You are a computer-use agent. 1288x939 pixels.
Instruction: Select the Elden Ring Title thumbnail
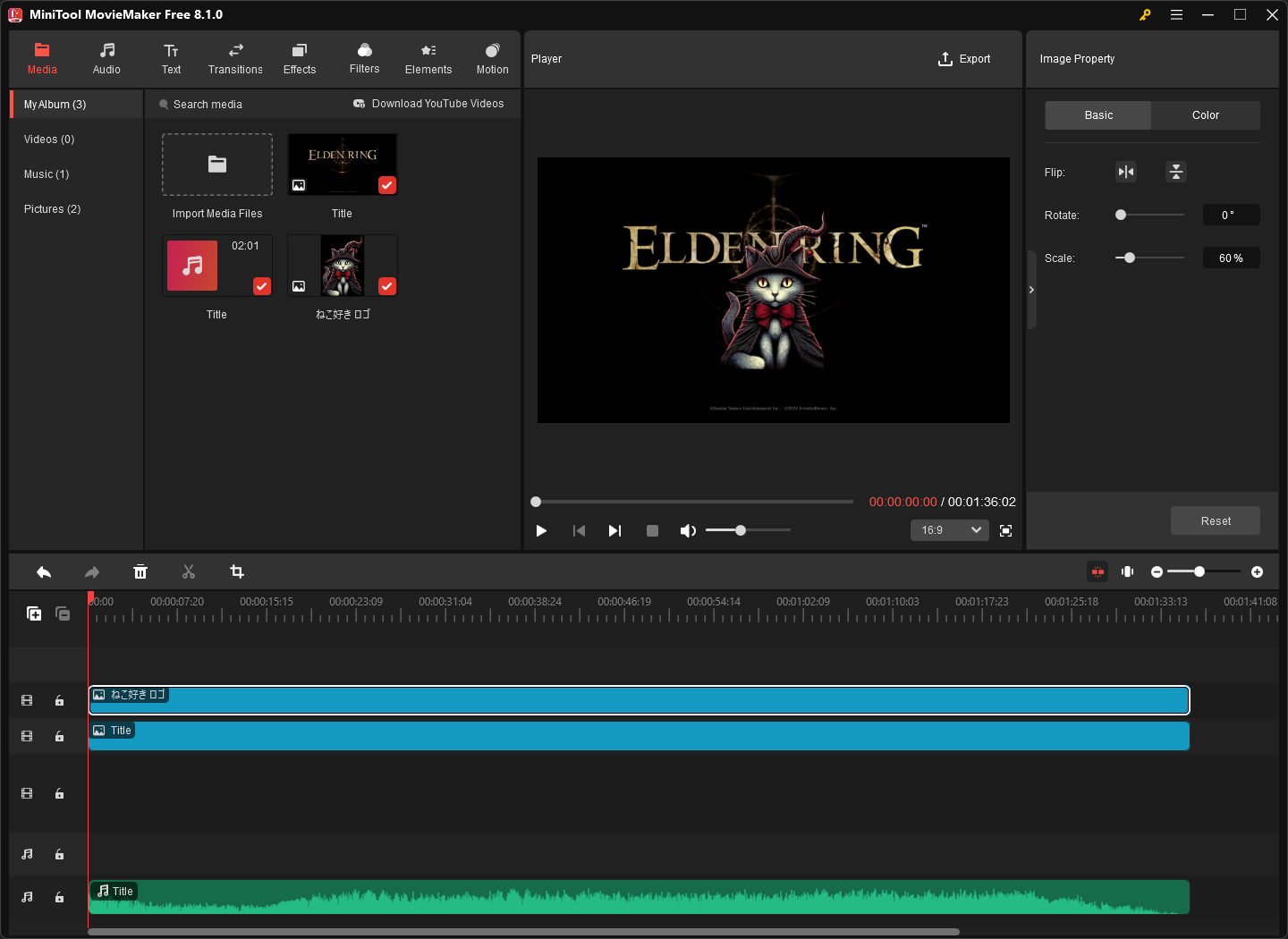342,164
